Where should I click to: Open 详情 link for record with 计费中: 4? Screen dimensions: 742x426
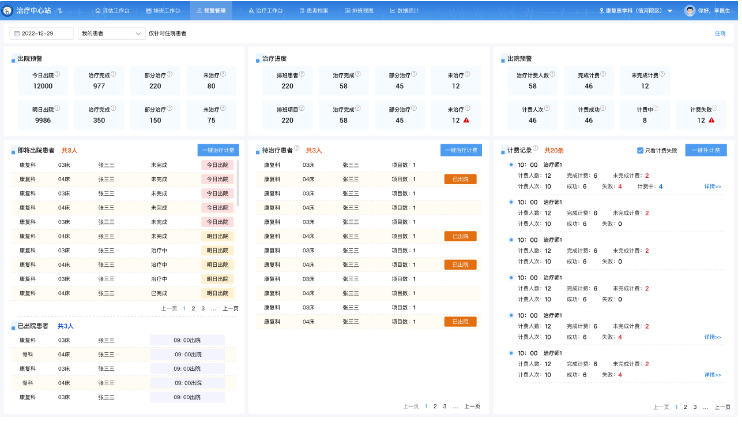click(713, 186)
